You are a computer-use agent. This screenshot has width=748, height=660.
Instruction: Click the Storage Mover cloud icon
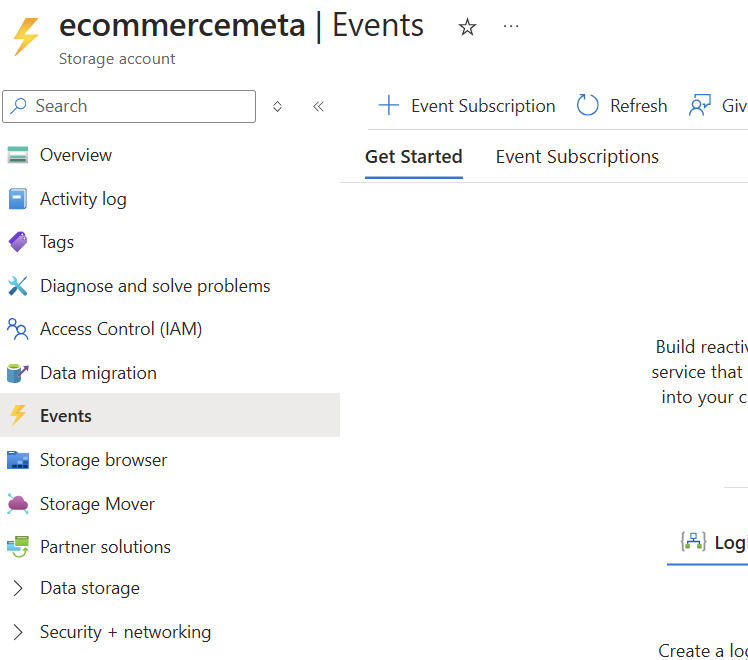(x=18, y=504)
